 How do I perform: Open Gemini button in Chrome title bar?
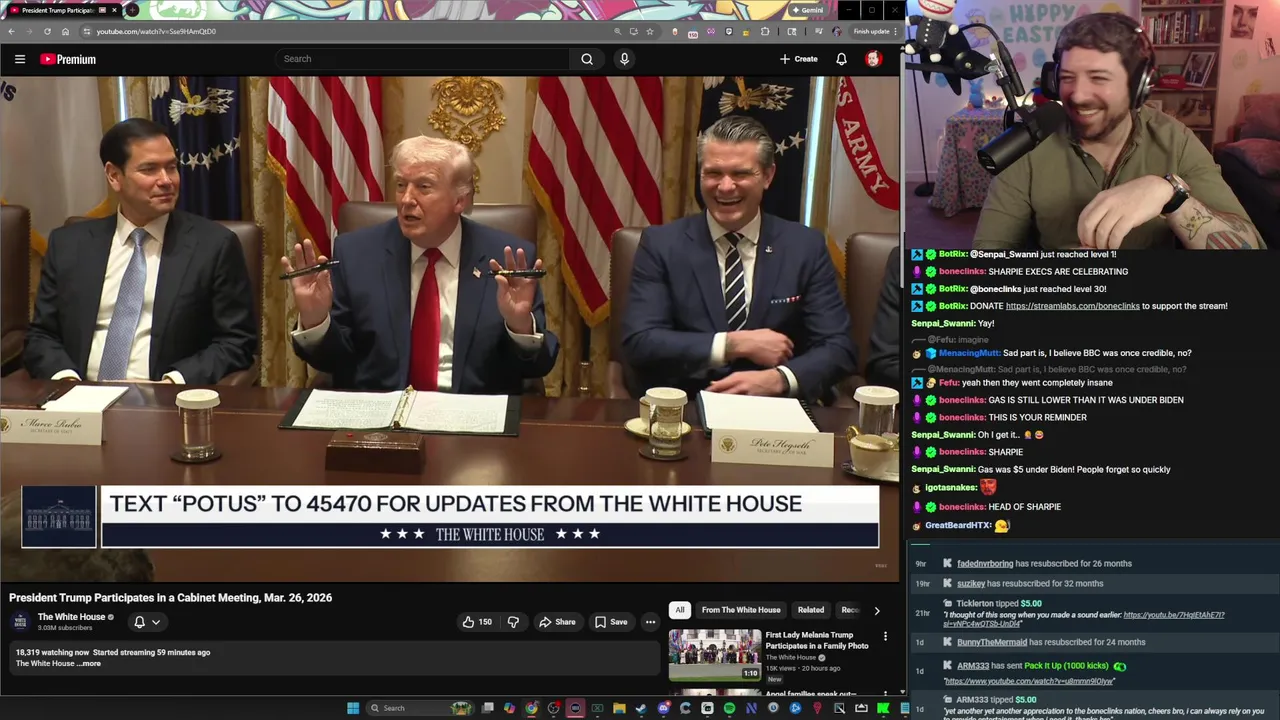(x=806, y=10)
